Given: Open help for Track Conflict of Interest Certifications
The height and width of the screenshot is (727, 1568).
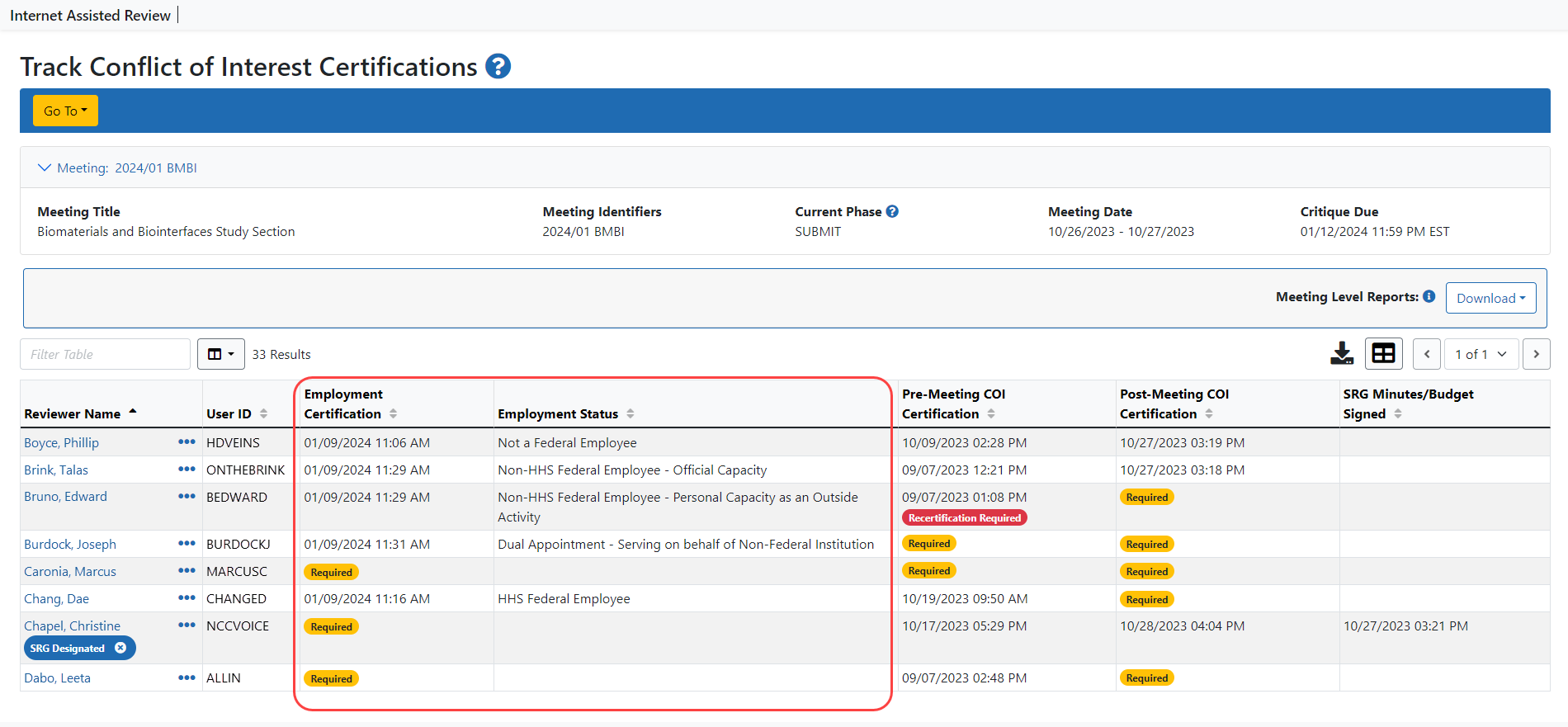Looking at the screenshot, I should [498, 66].
